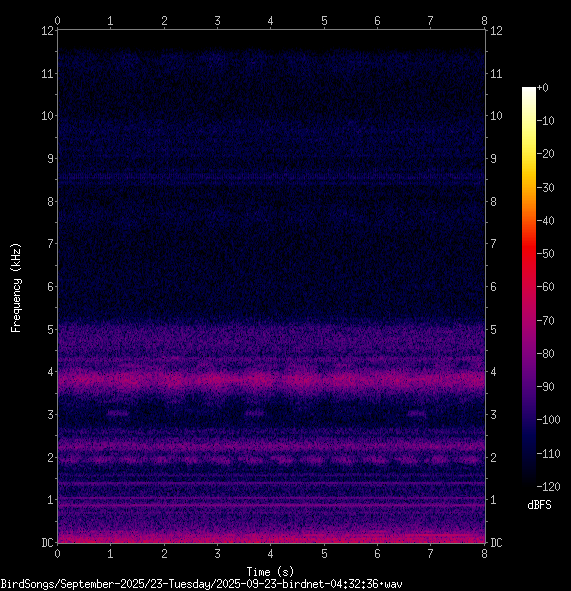Click the wav file path text

[x=201, y=584]
